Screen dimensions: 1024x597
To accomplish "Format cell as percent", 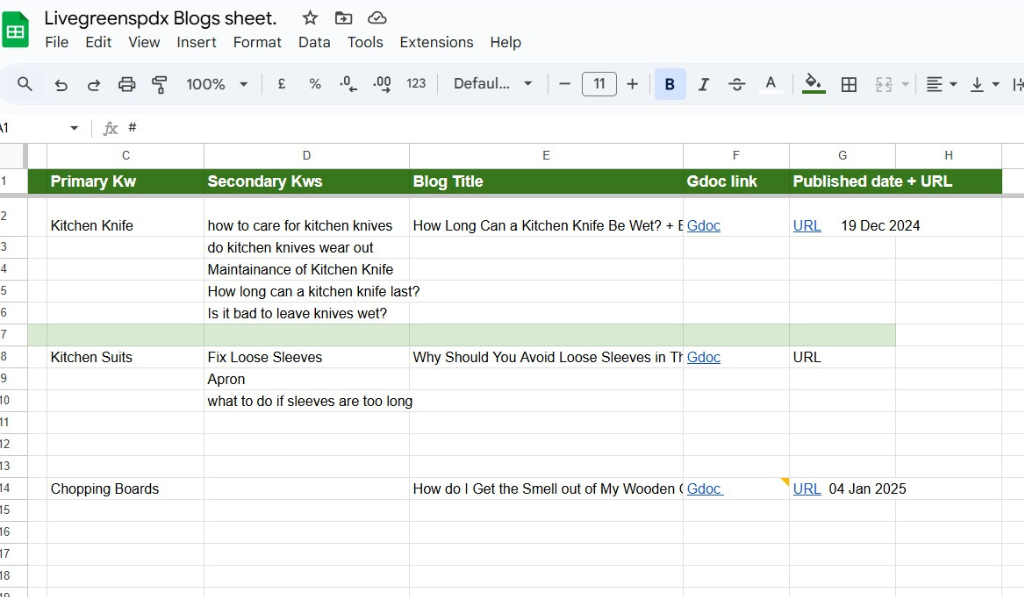I will [x=315, y=84].
